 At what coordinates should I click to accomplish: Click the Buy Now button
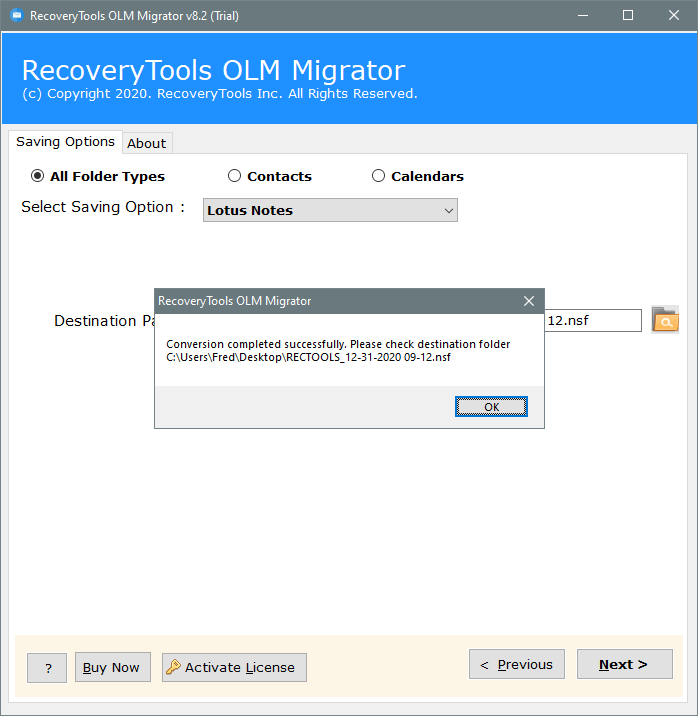pos(113,667)
